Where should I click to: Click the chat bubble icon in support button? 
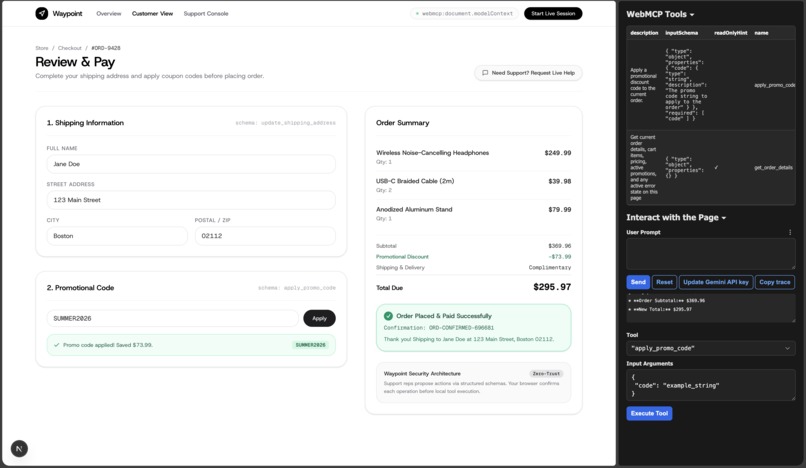(x=485, y=73)
